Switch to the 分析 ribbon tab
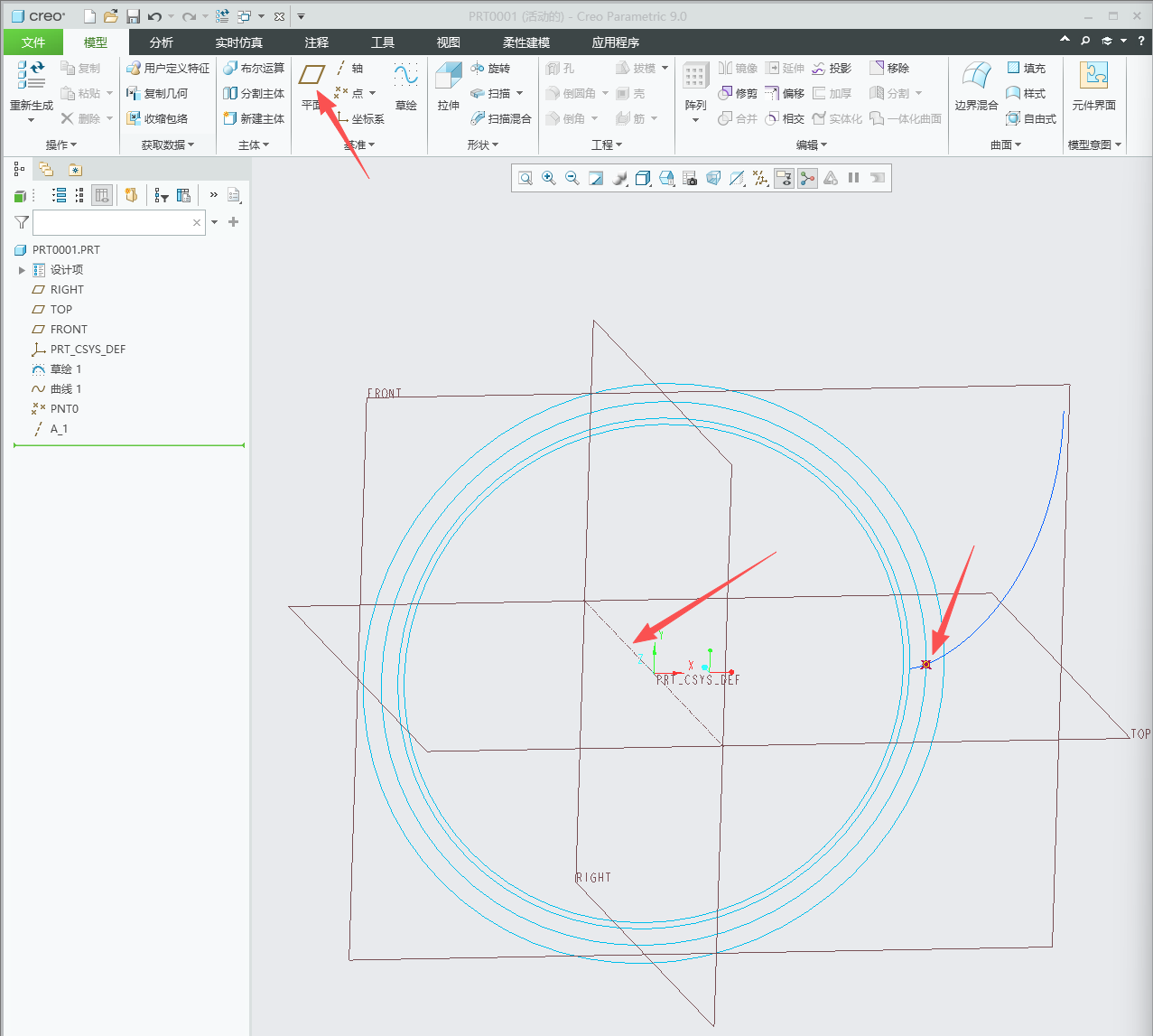1153x1036 pixels. (162, 42)
